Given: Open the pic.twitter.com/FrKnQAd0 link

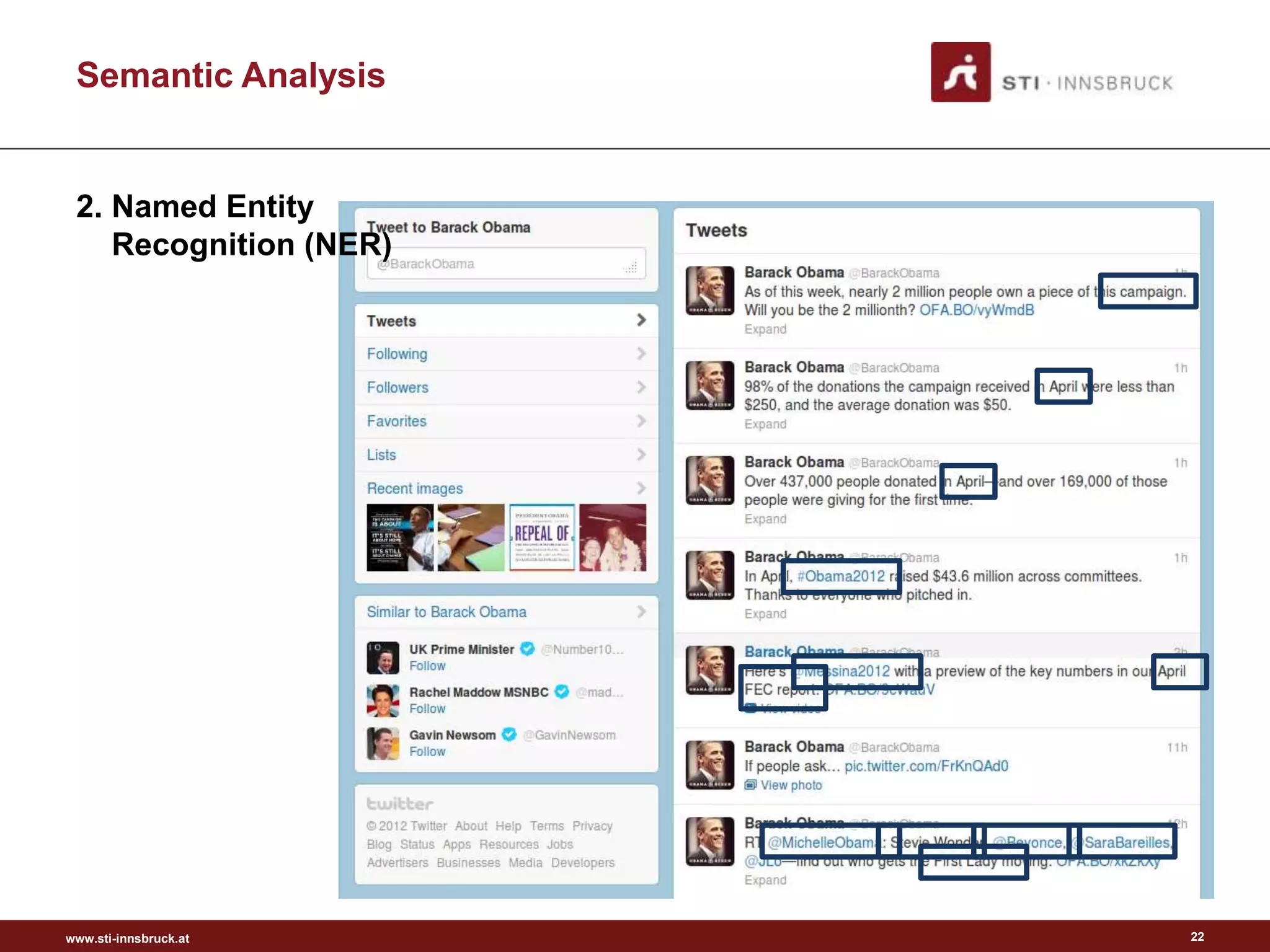Looking at the screenshot, I should coord(926,766).
